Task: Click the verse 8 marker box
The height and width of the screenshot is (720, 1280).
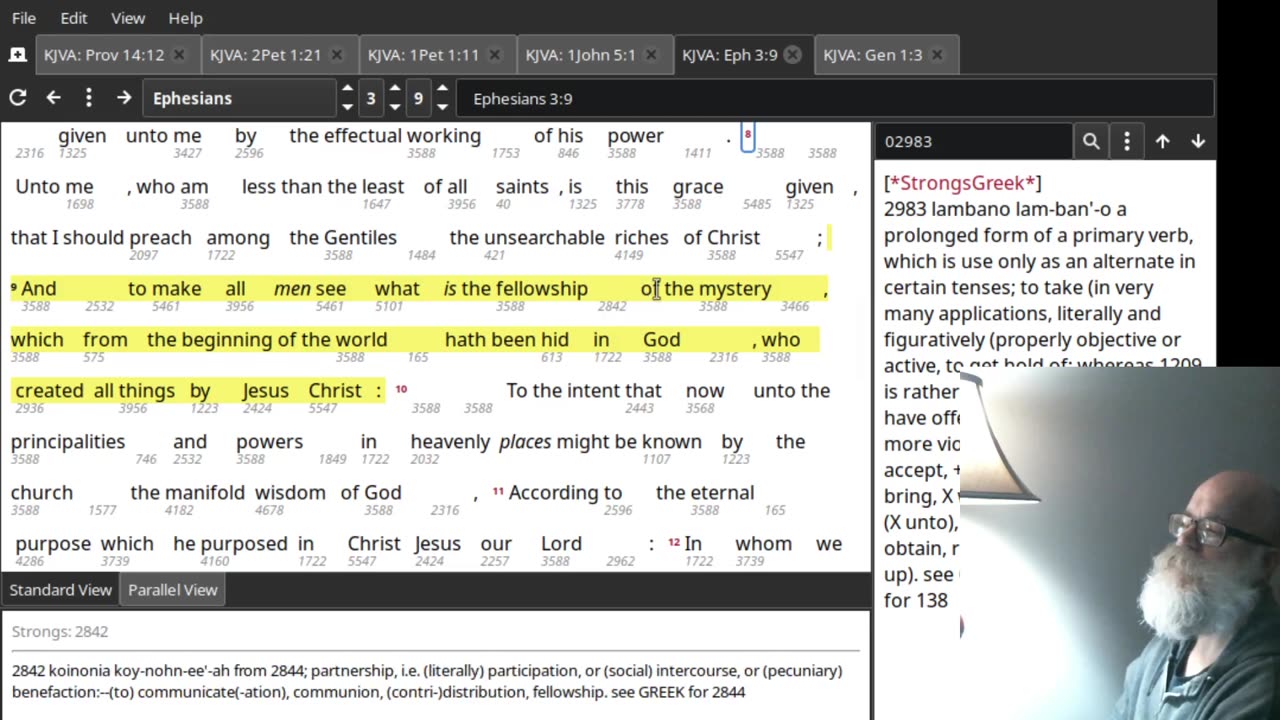Action: coord(747,136)
